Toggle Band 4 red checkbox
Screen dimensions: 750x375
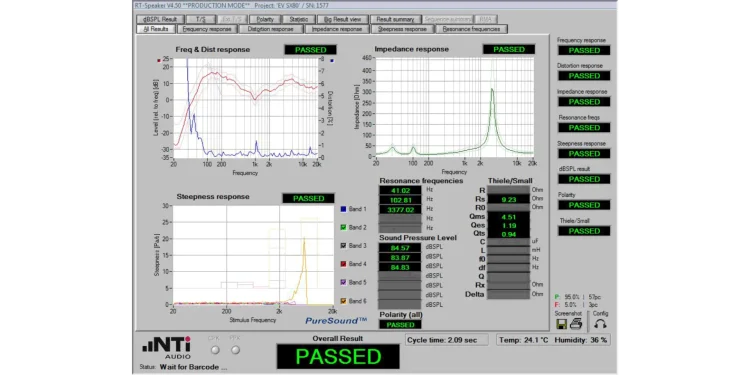pyautogui.click(x=343, y=264)
